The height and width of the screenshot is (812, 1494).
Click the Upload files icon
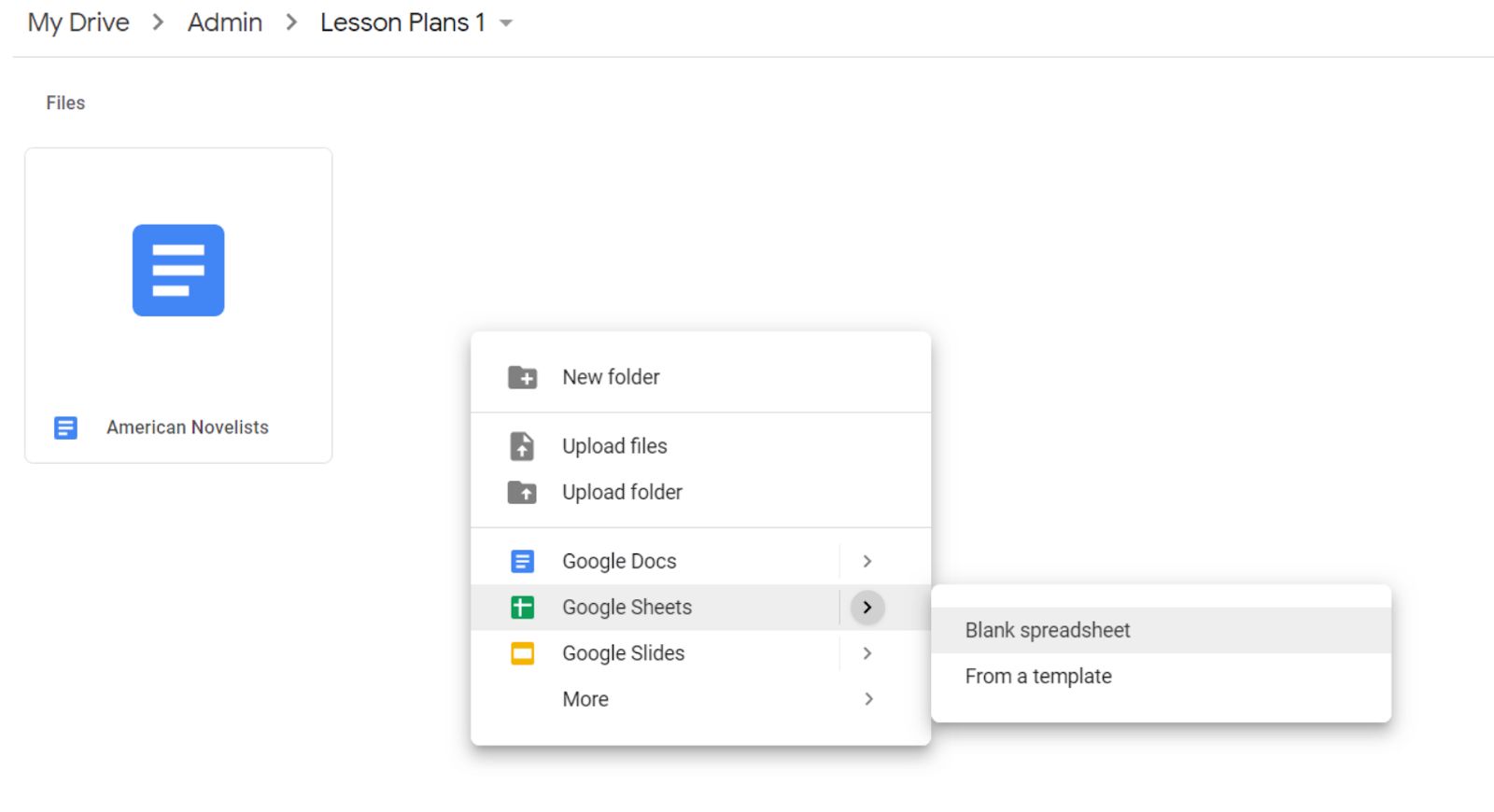pos(522,446)
